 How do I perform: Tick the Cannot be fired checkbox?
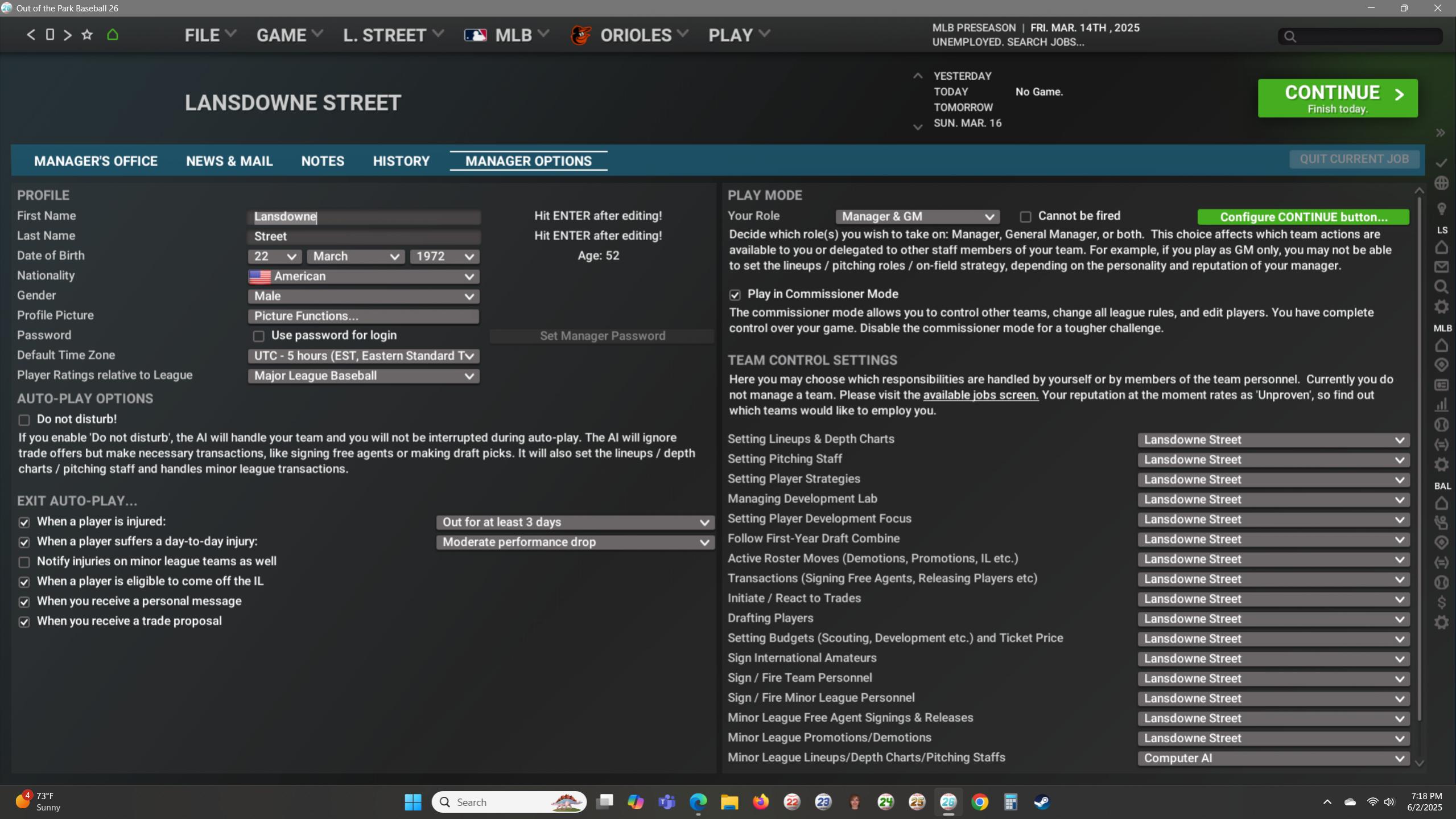[x=1025, y=217]
